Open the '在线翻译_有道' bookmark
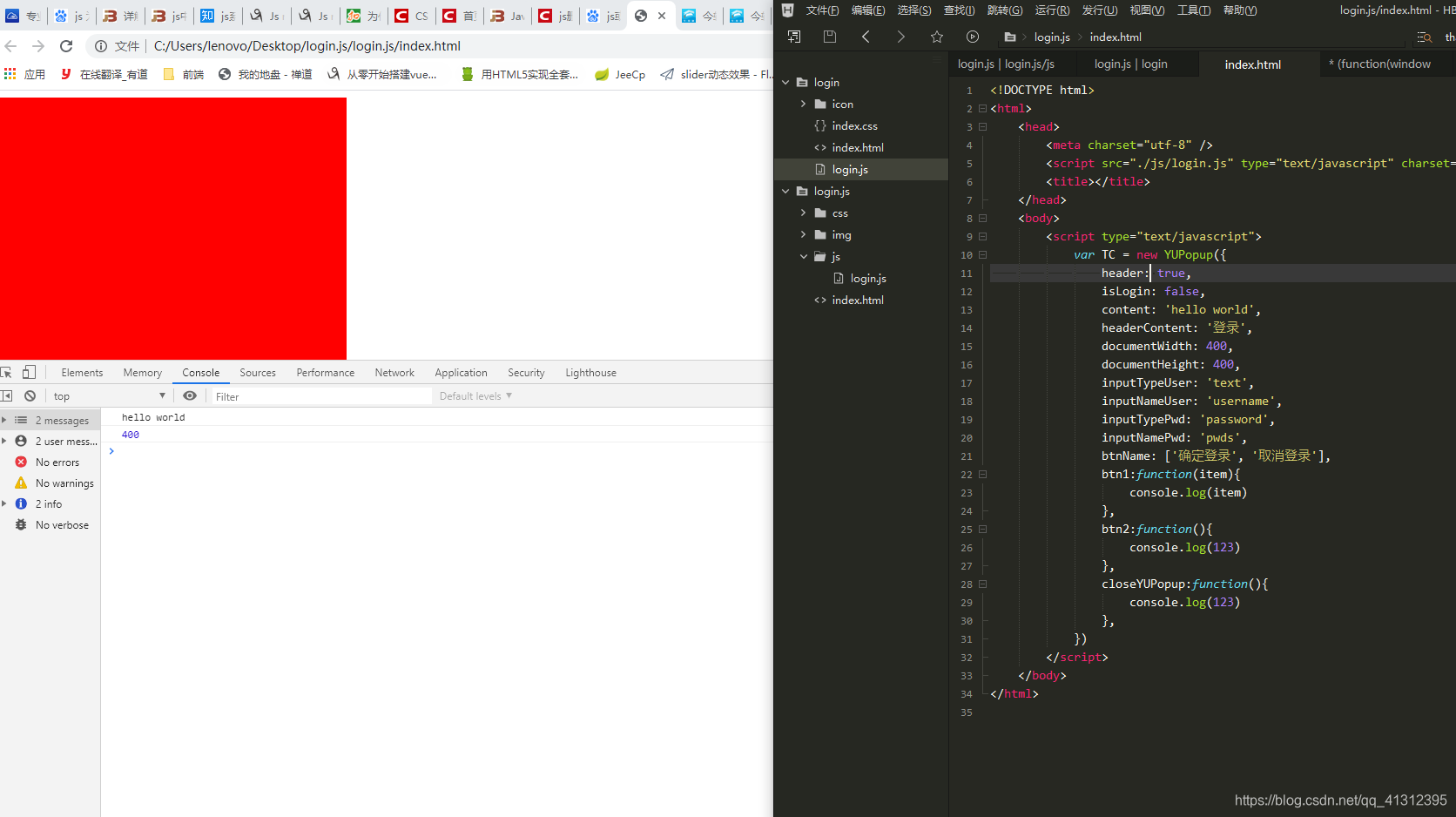Image resolution: width=1456 pixels, height=817 pixels. [x=104, y=75]
